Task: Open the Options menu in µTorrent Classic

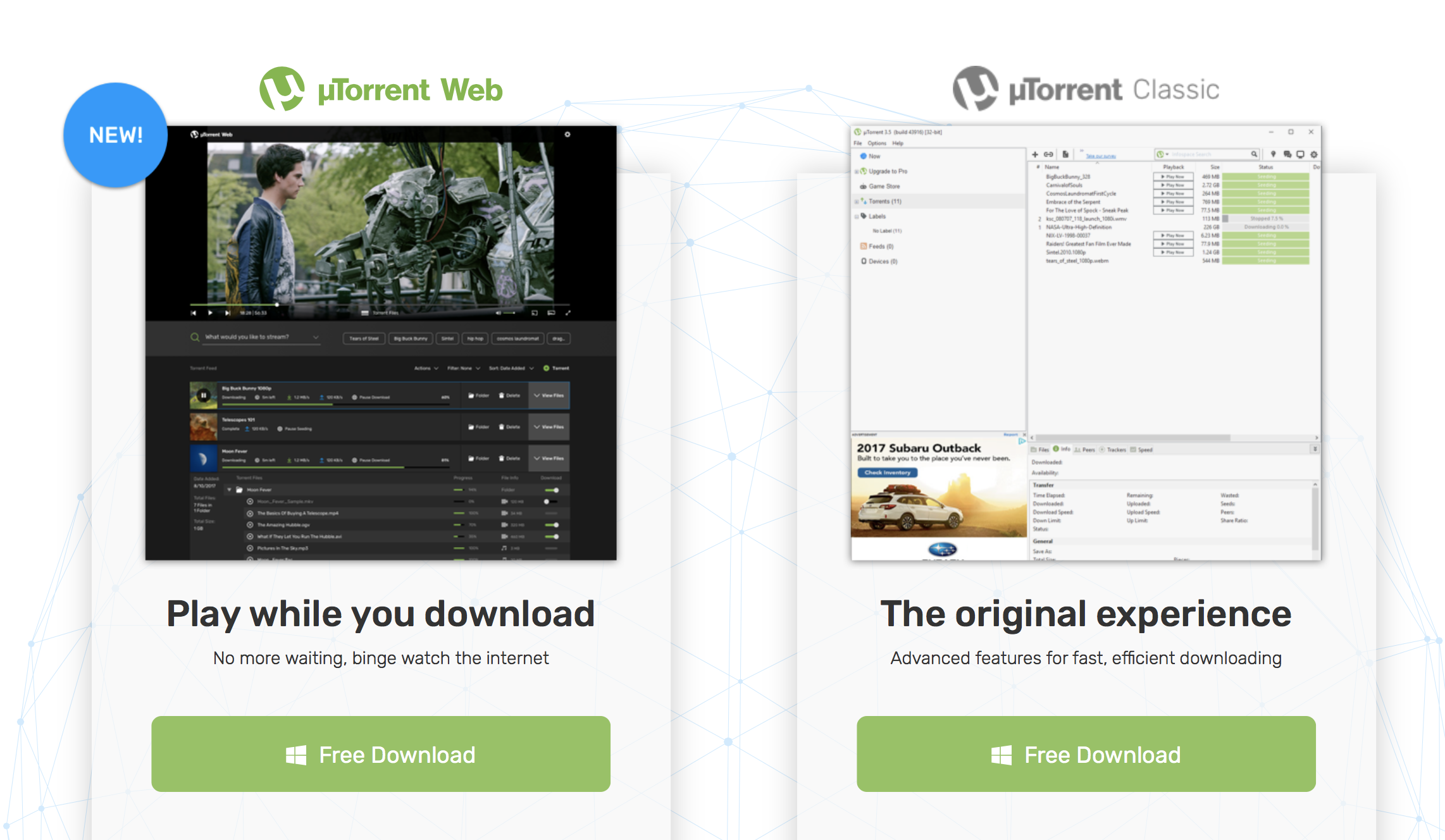Action: point(877,144)
